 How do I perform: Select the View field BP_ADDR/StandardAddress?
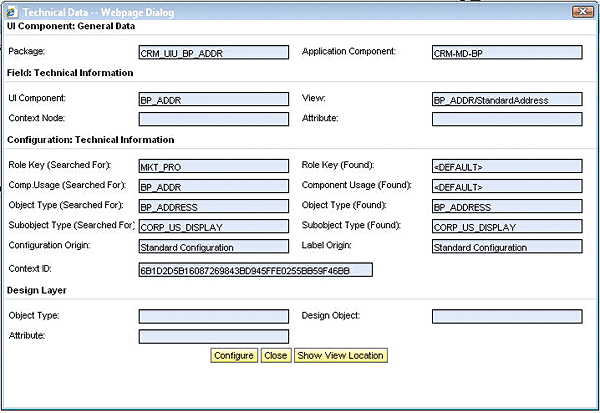[x=507, y=99]
